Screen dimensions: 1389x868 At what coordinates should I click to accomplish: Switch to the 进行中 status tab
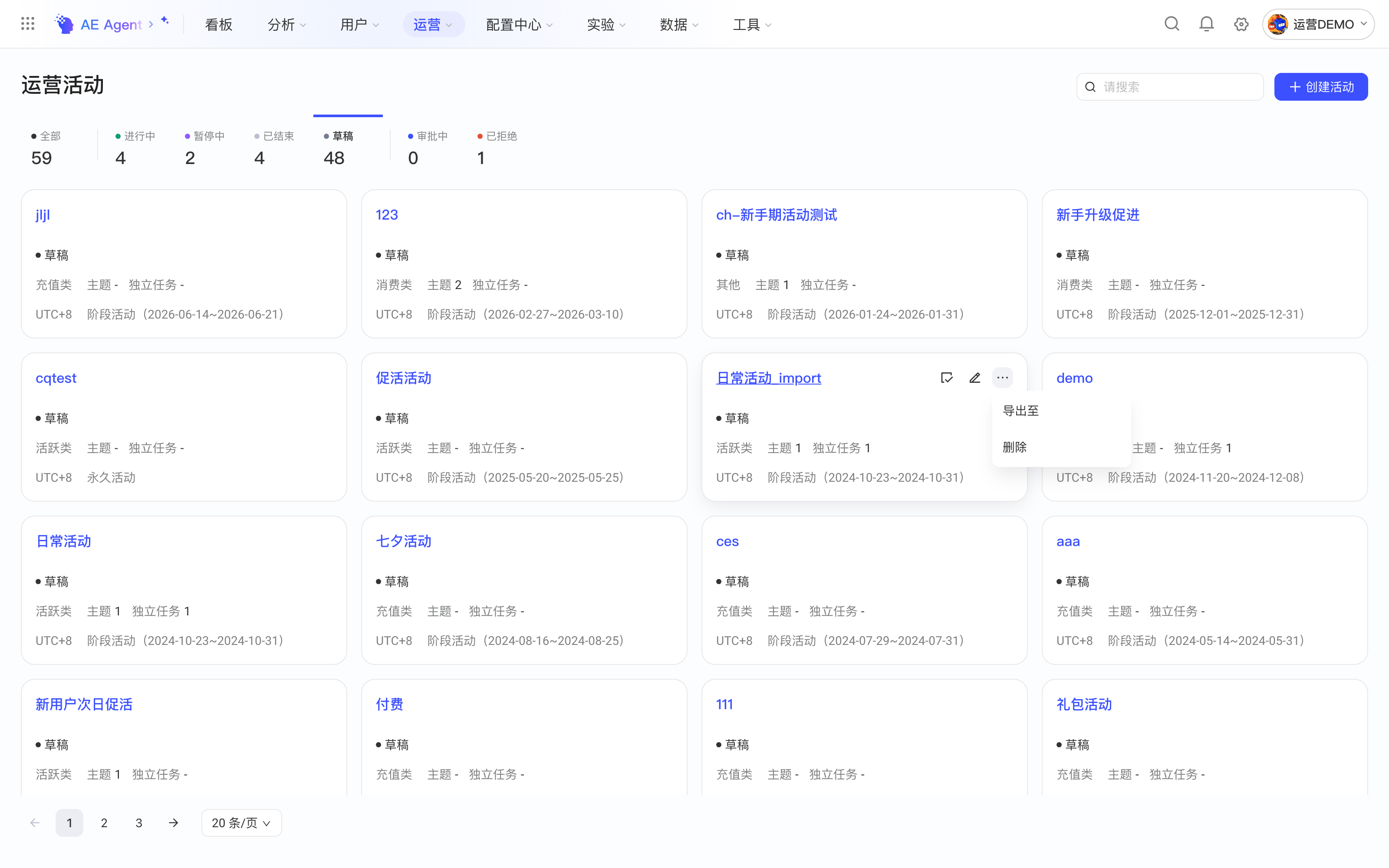point(135,148)
